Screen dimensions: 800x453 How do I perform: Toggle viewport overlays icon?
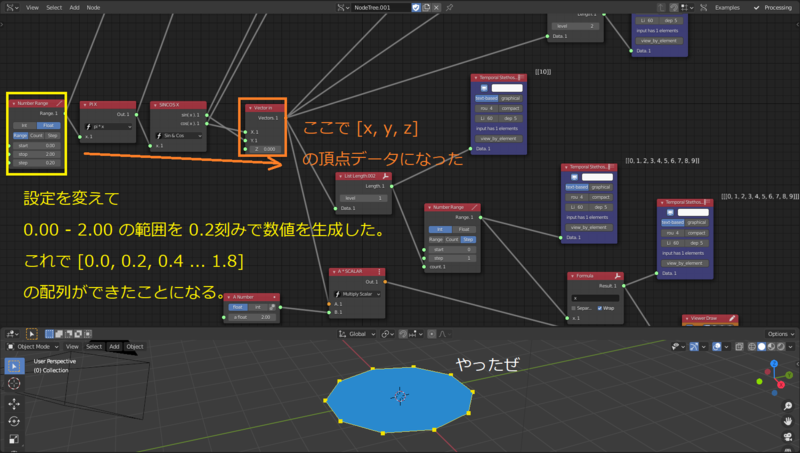tap(717, 347)
